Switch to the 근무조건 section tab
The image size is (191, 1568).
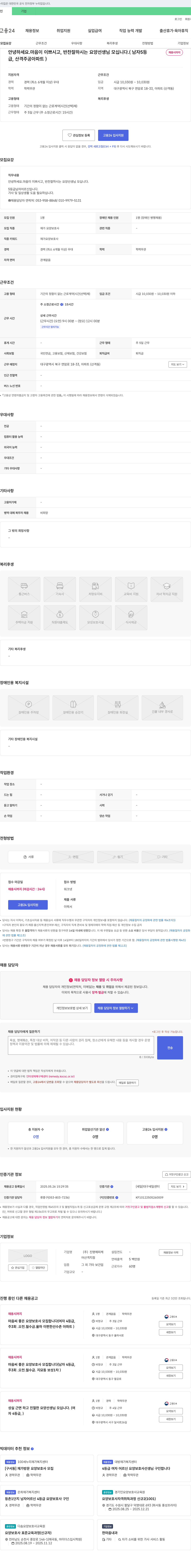41,43
